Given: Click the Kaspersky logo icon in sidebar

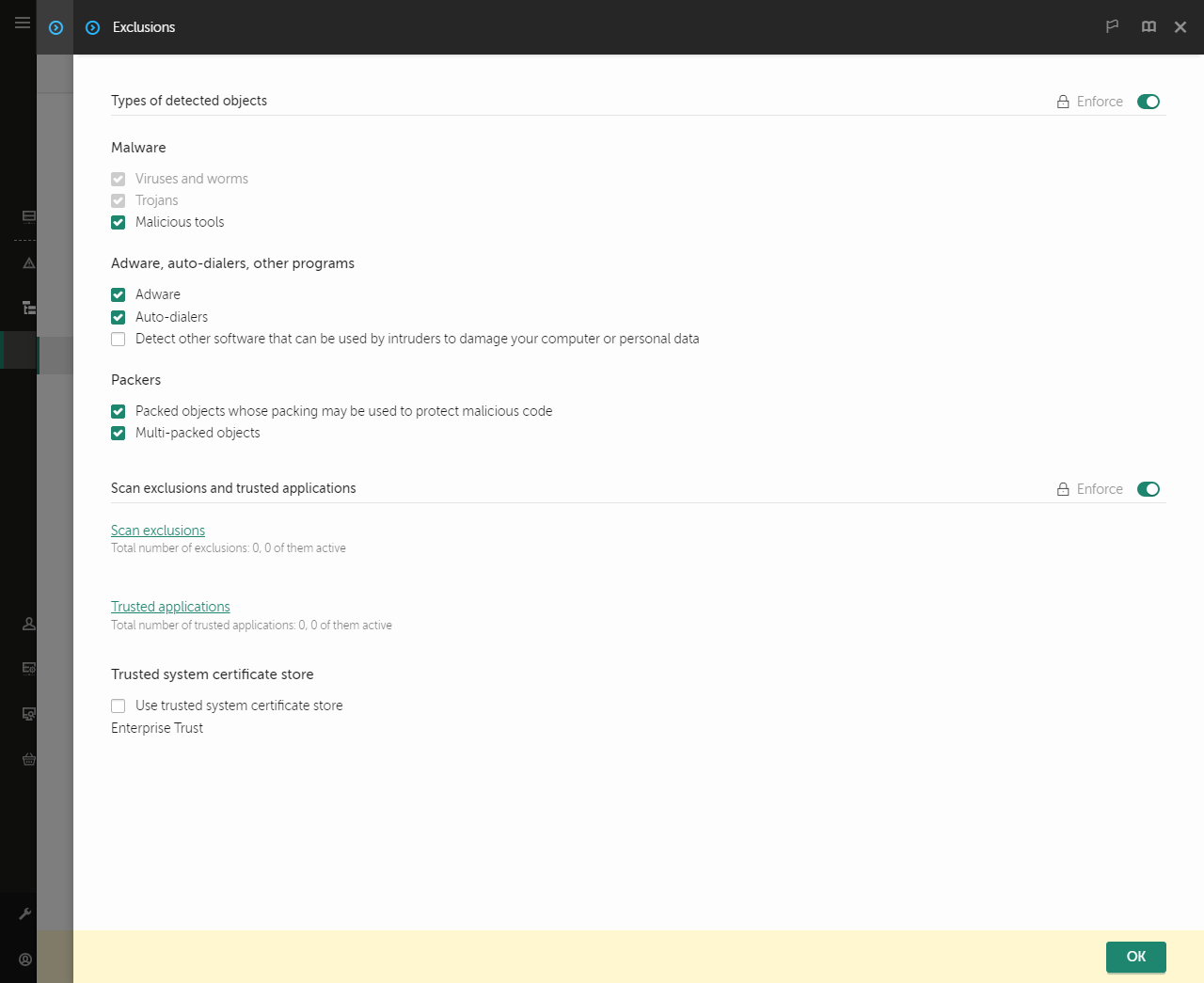Looking at the screenshot, I should pyautogui.click(x=55, y=27).
